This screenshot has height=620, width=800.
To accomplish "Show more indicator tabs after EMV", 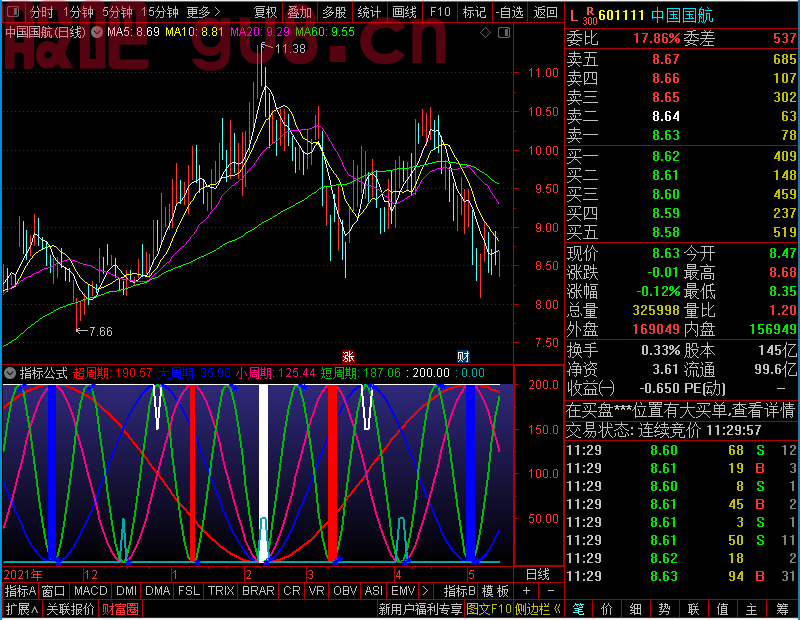I will tap(425, 591).
